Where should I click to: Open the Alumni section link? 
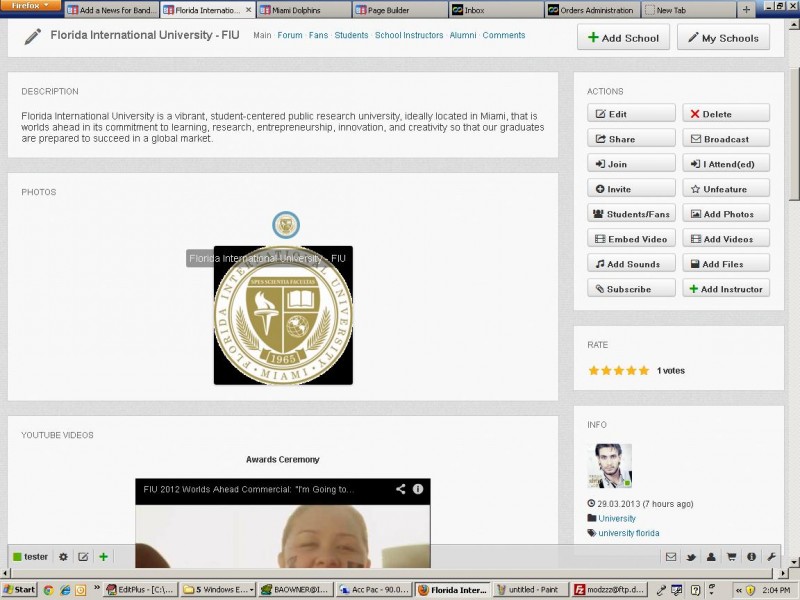(x=463, y=35)
